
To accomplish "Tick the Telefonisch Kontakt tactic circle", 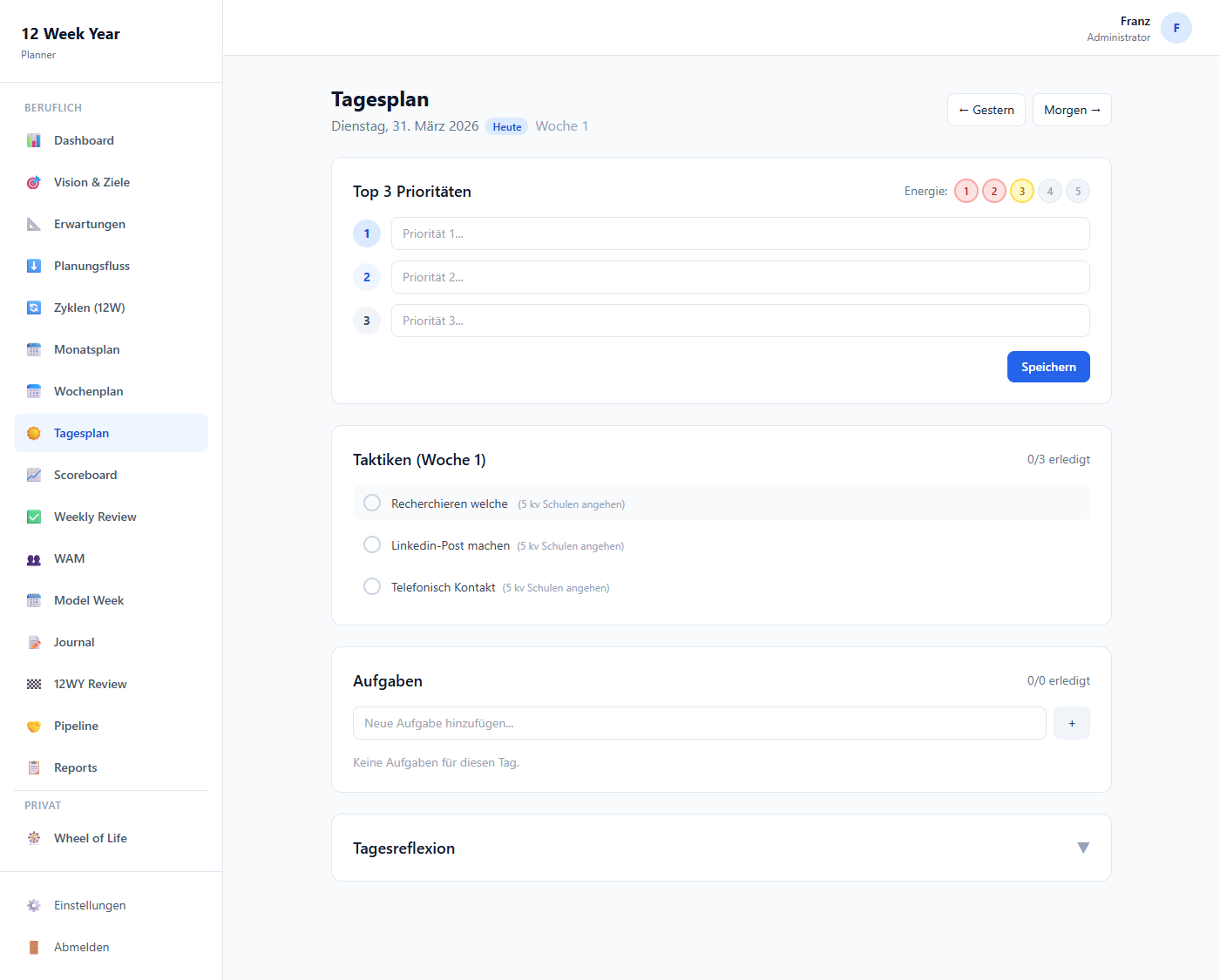I will 372,586.
